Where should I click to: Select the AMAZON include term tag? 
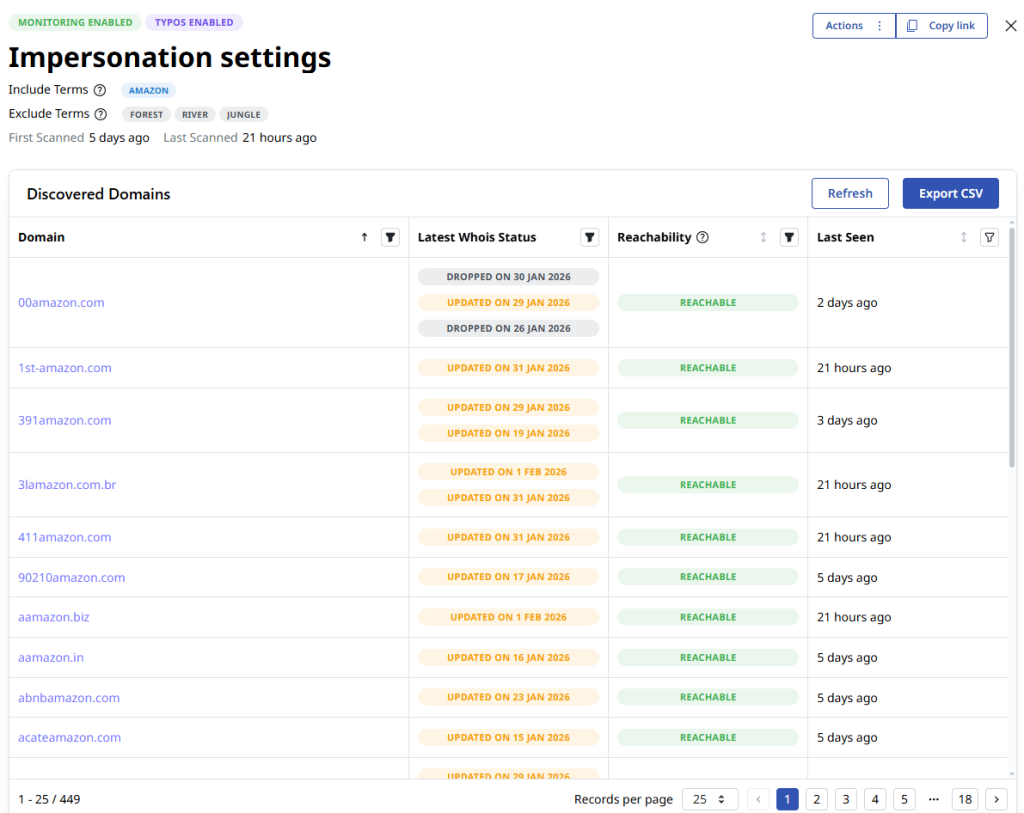(148, 90)
